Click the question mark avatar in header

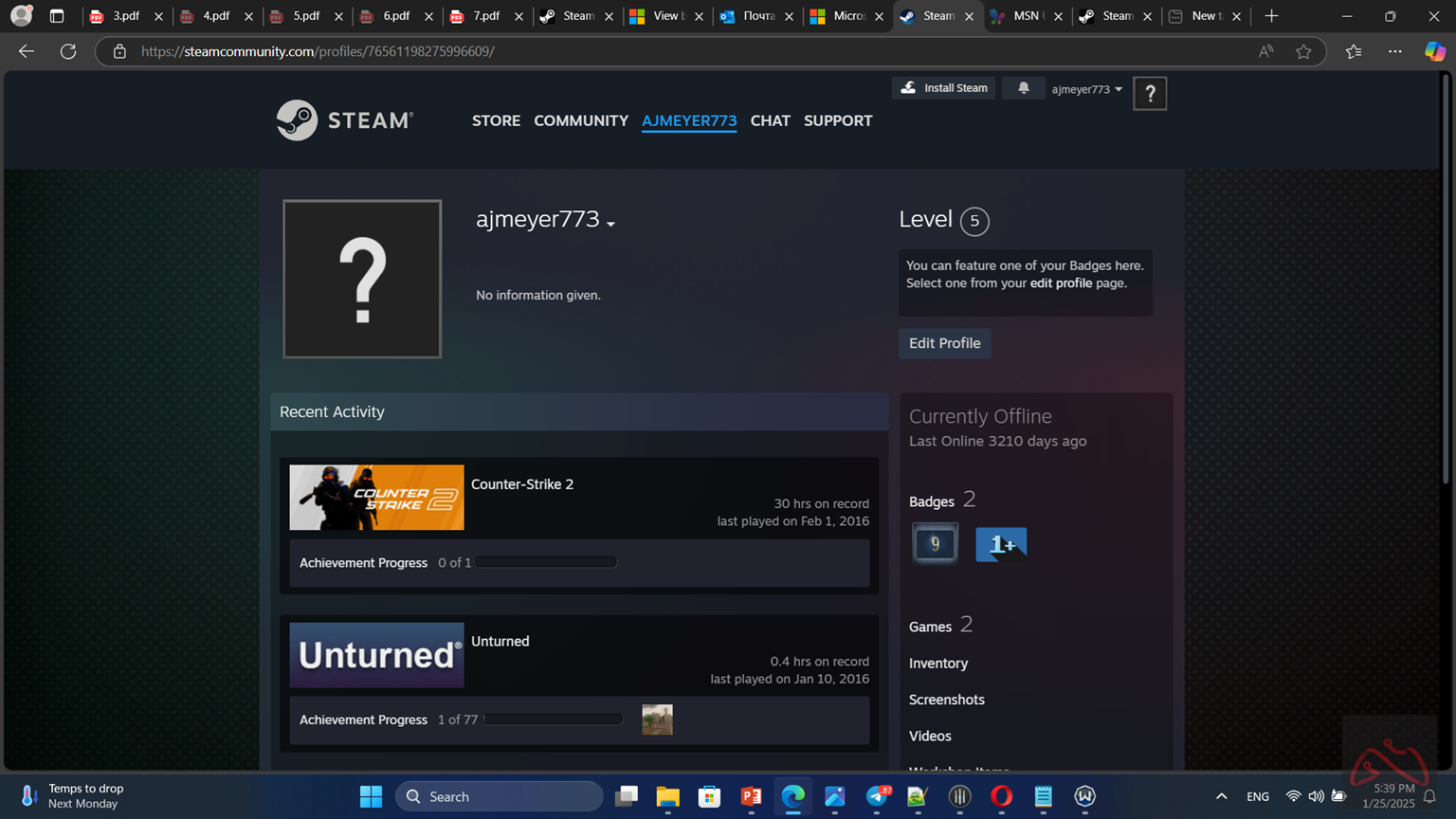tap(1149, 94)
